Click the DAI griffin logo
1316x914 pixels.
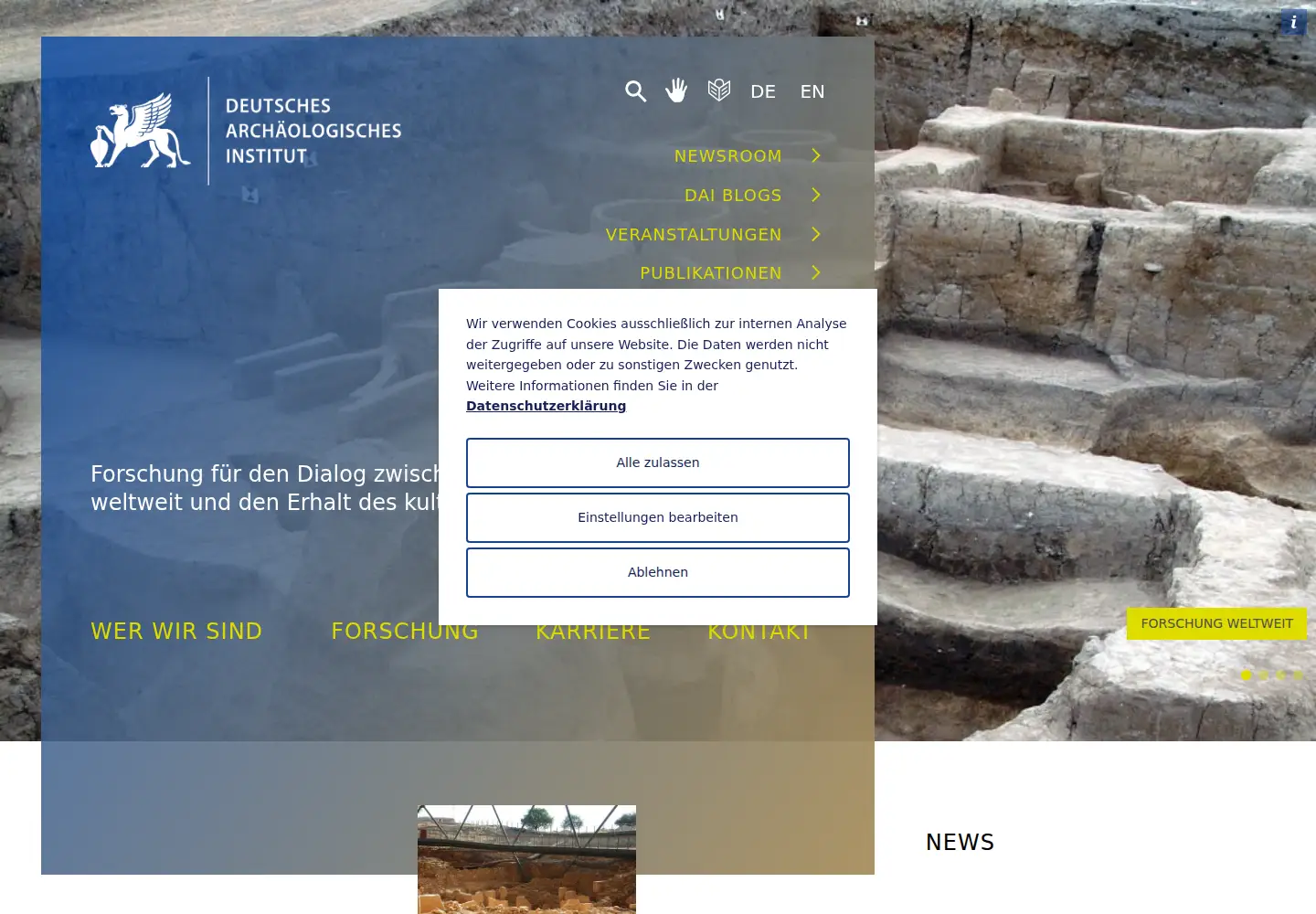coord(246,131)
